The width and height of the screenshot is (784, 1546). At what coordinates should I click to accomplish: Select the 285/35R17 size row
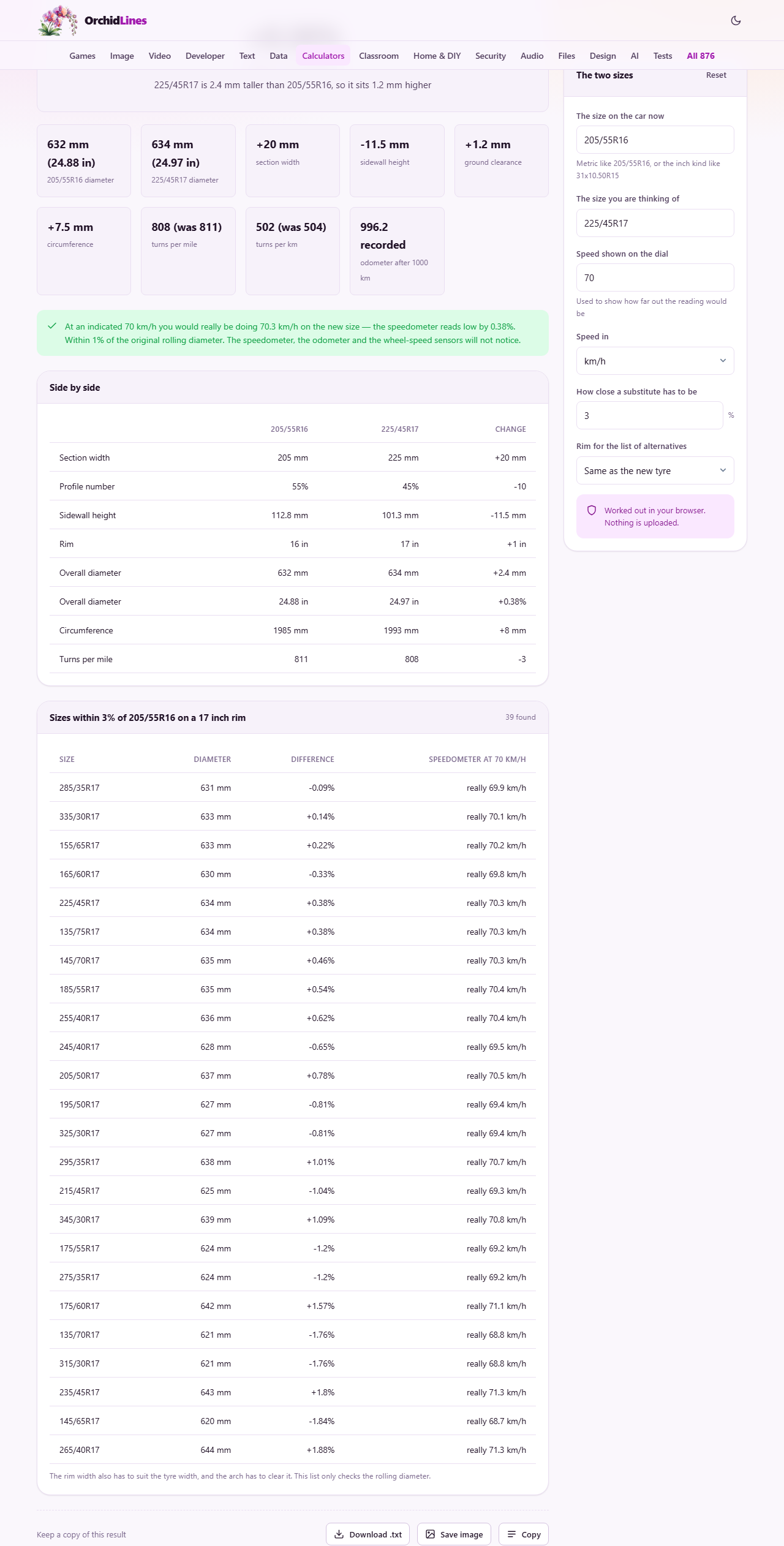292,788
